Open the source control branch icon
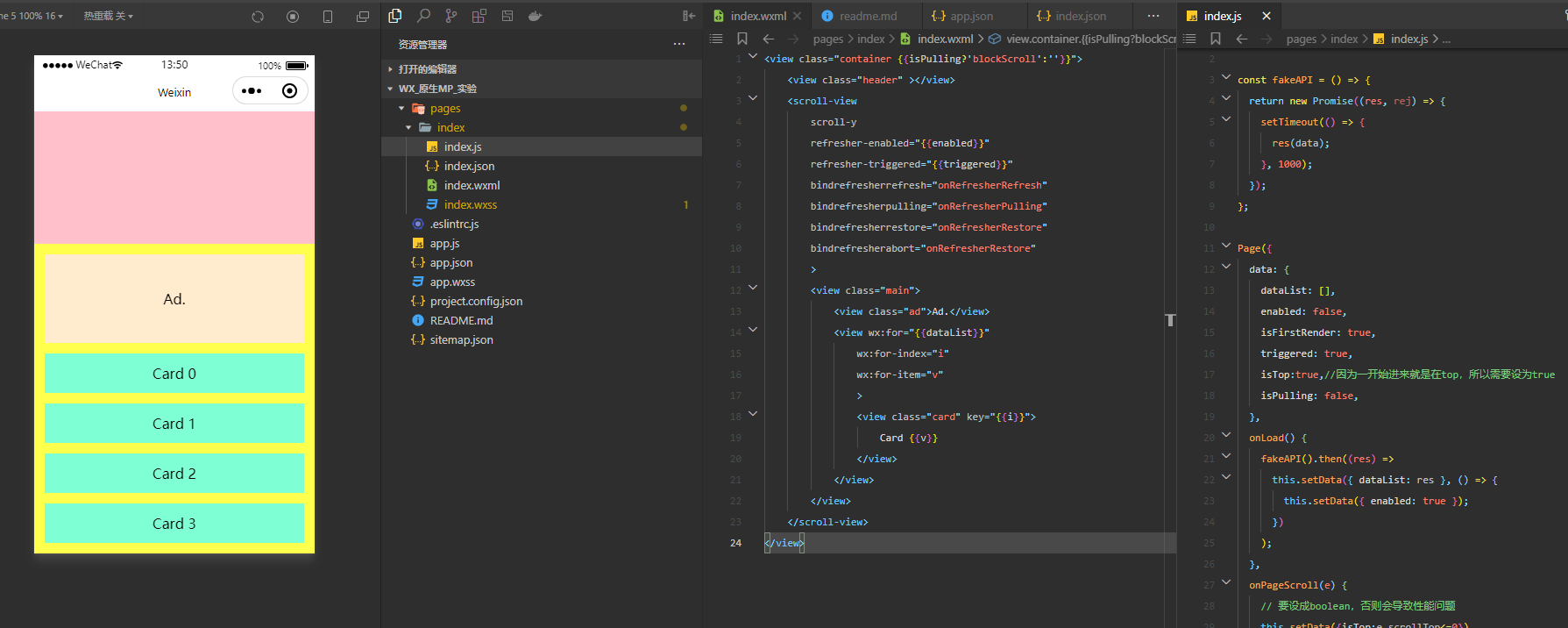 (451, 16)
